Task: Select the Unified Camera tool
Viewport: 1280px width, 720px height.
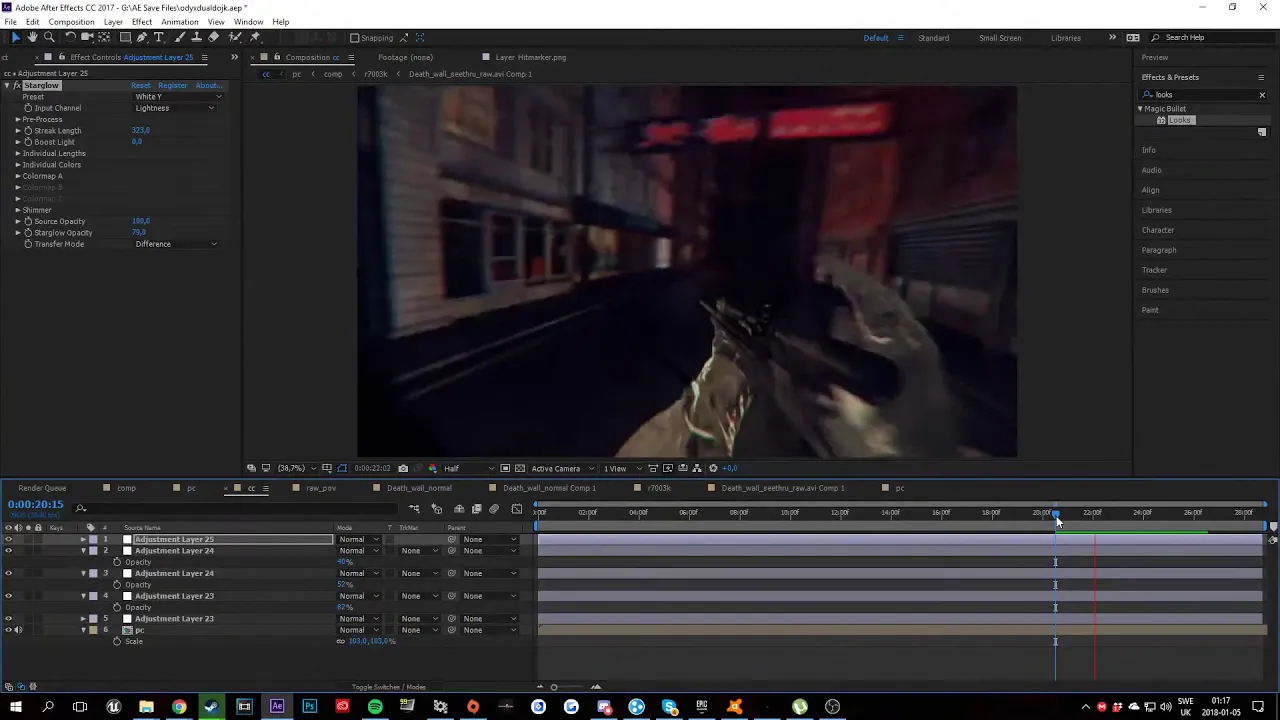Action: 87,37
